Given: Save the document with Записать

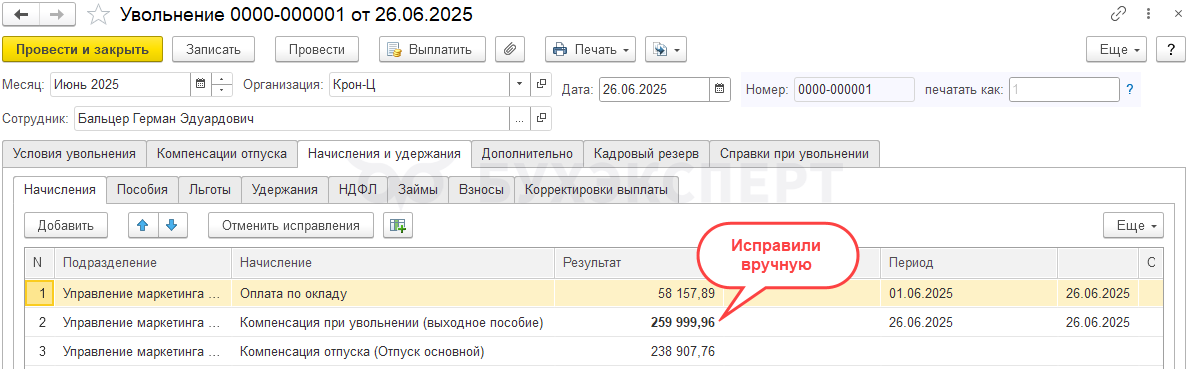Looking at the screenshot, I should 214,49.
